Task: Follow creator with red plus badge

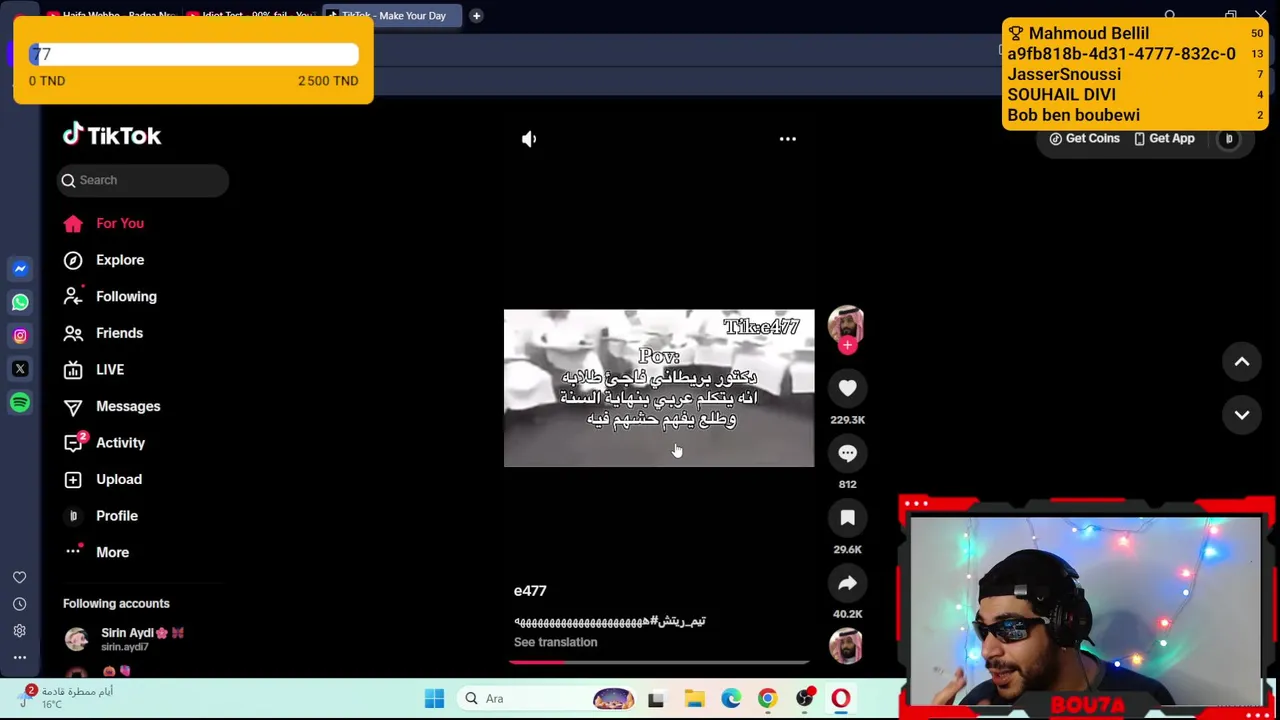Action: (847, 345)
